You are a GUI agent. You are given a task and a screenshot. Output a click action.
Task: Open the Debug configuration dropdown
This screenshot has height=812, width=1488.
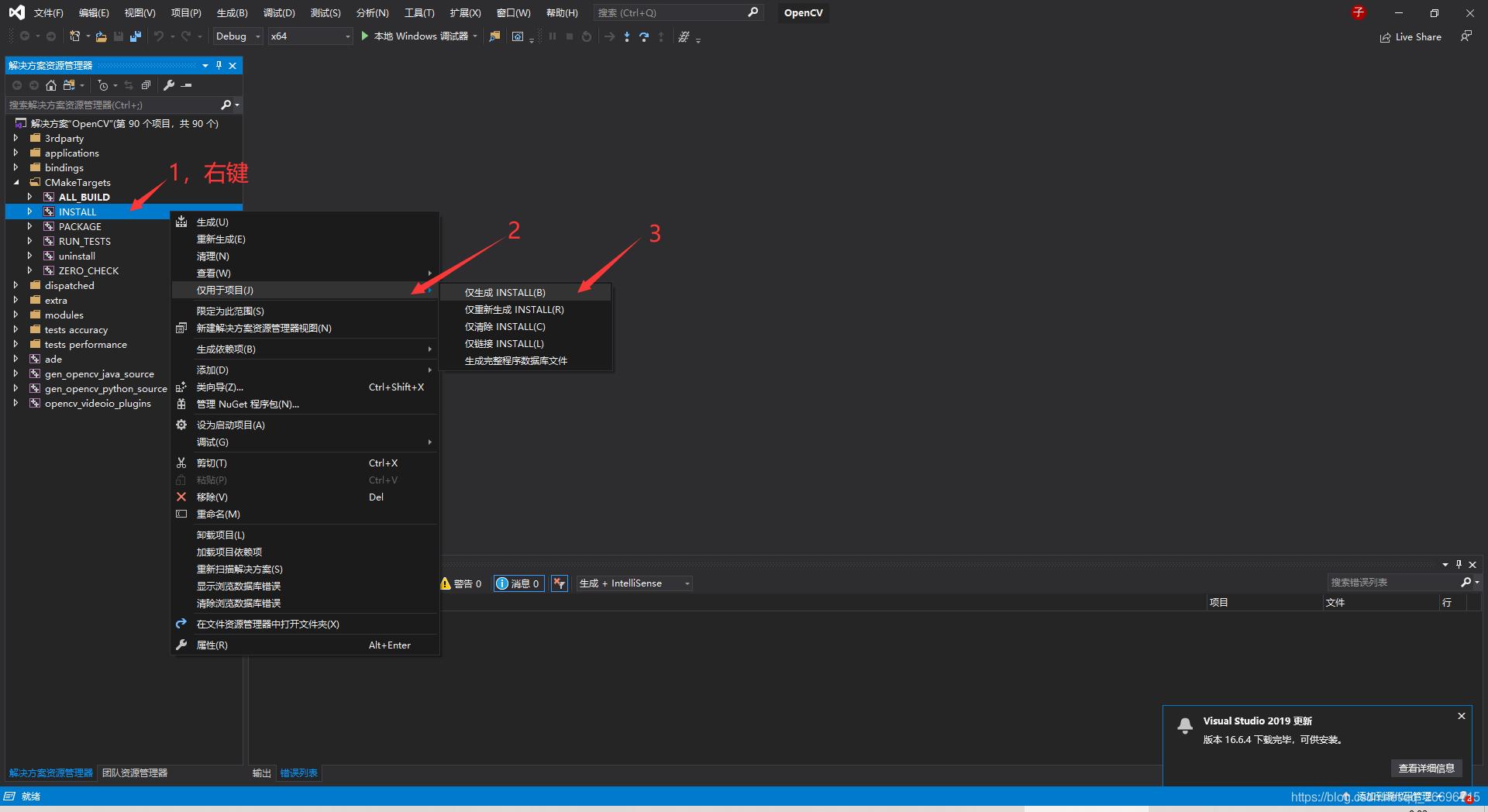tap(238, 36)
